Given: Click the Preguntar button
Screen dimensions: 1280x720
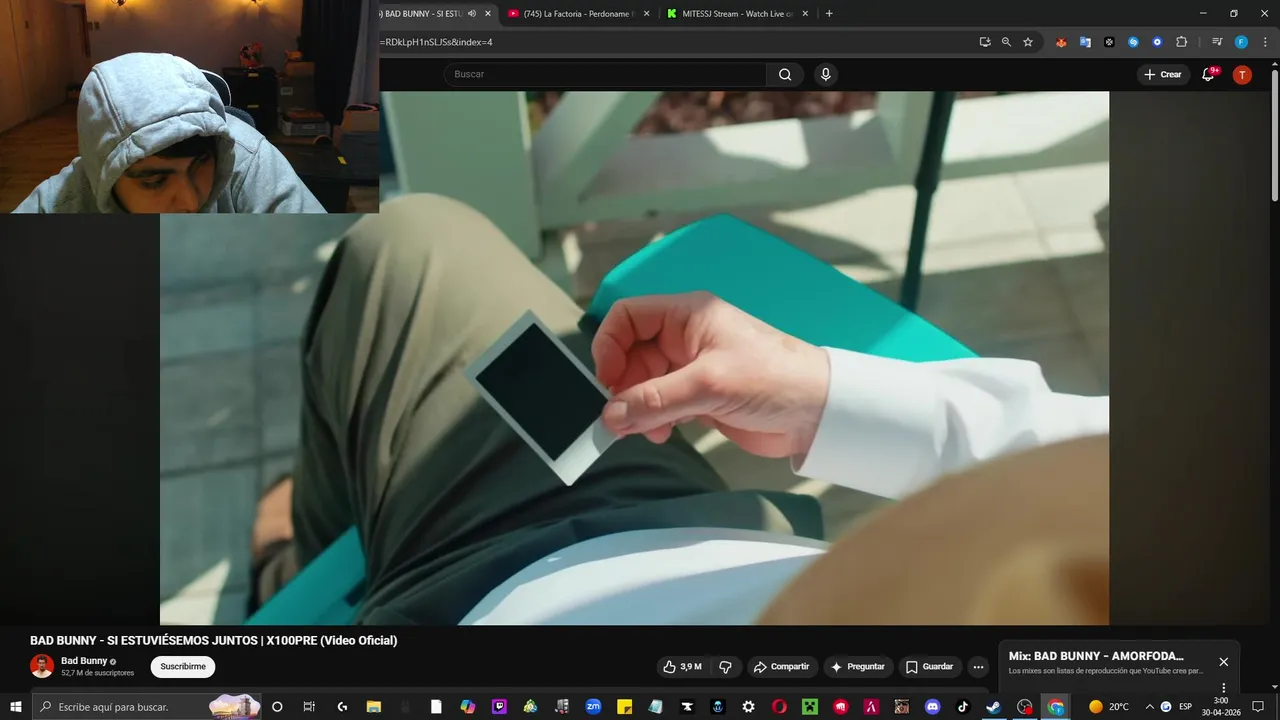Looking at the screenshot, I should [858, 667].
